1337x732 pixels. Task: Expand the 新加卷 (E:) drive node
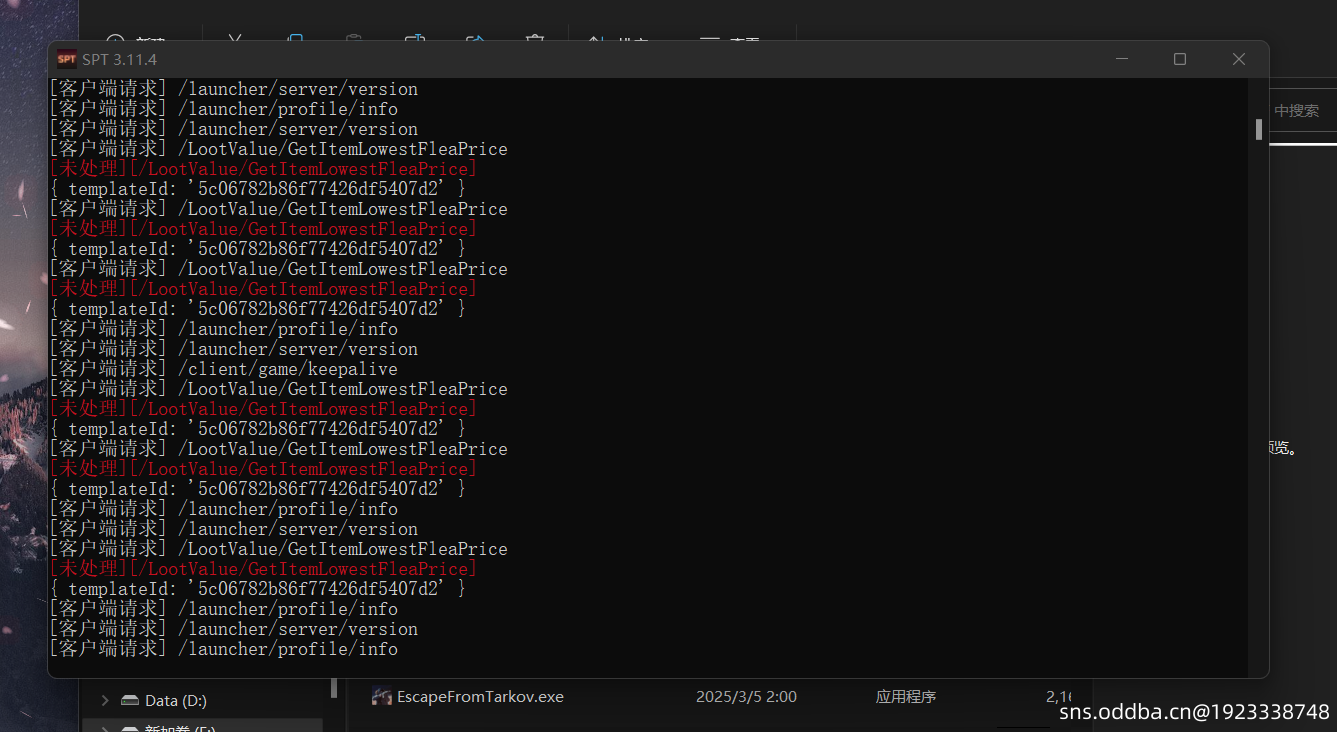(105, 728)
